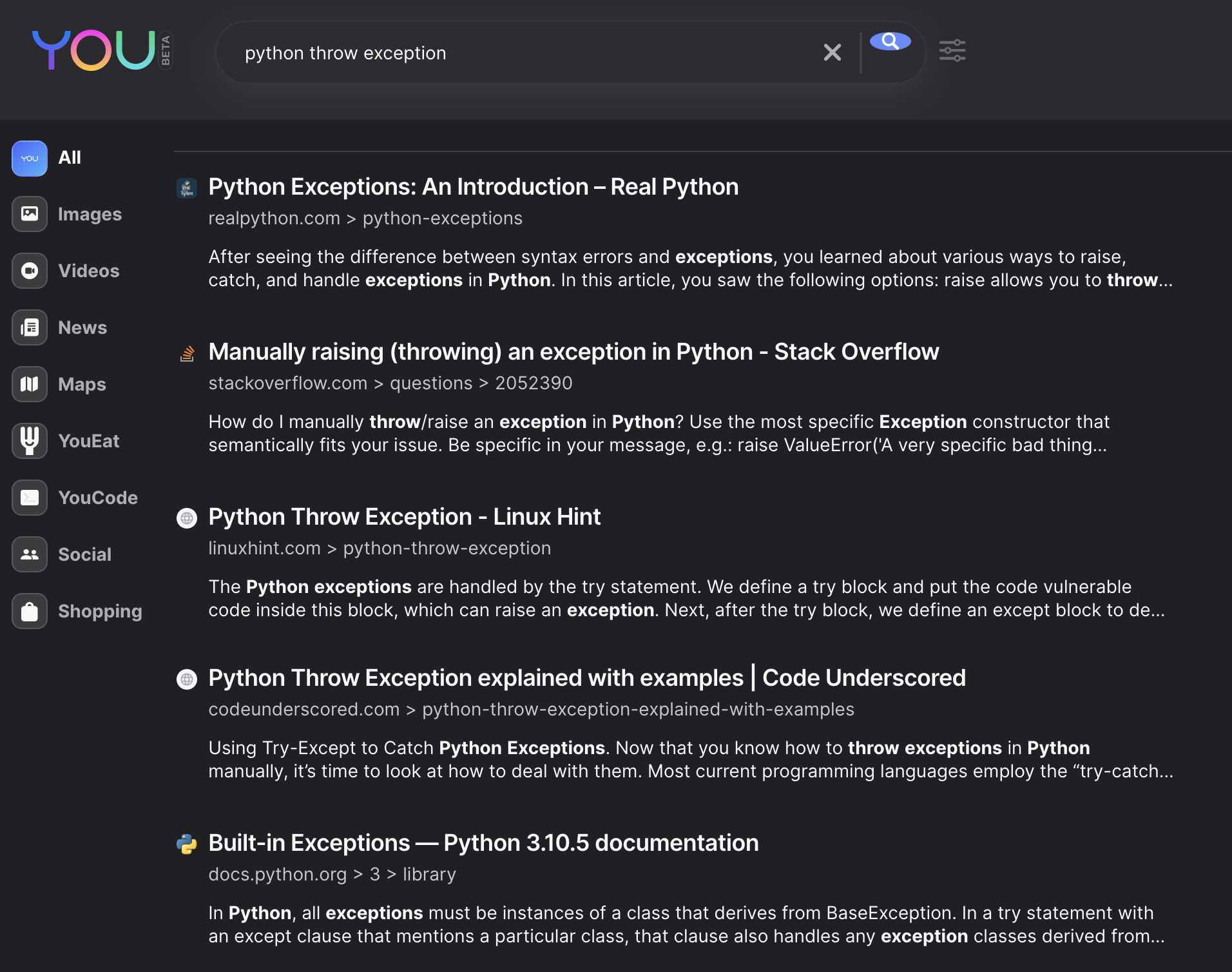
Task: Switch to the YouCode tab label
Action: point(98,498)
